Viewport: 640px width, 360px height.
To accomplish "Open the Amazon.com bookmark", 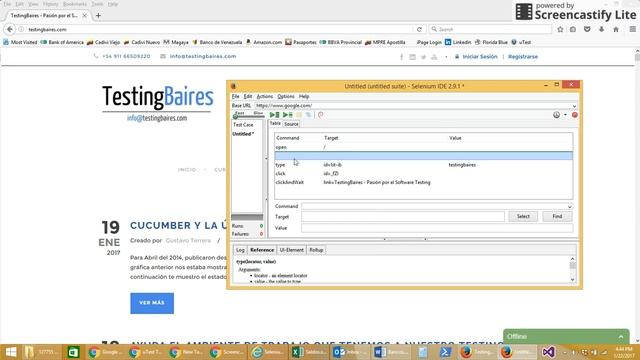I will coord(264,42).
